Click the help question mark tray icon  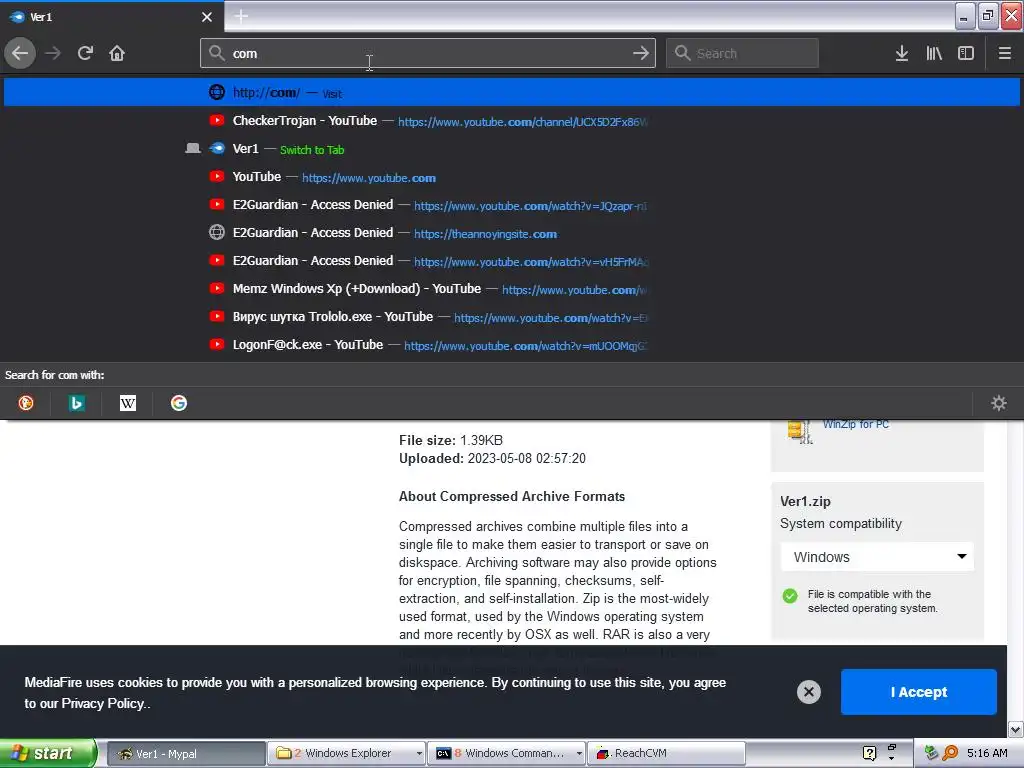coord(869,753)
